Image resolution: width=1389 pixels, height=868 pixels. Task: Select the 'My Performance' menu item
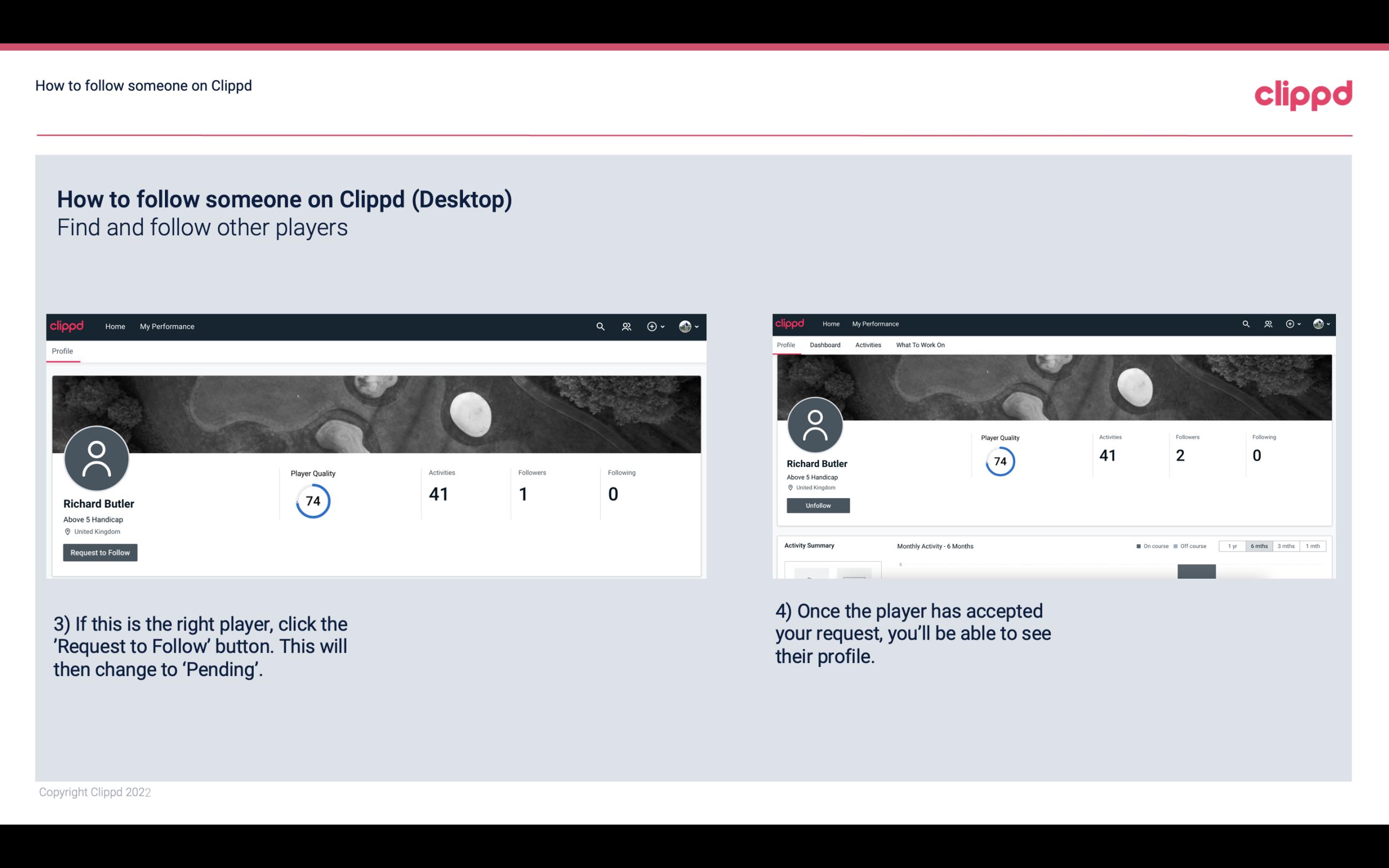pyautogui.click(x=166, y=326)
